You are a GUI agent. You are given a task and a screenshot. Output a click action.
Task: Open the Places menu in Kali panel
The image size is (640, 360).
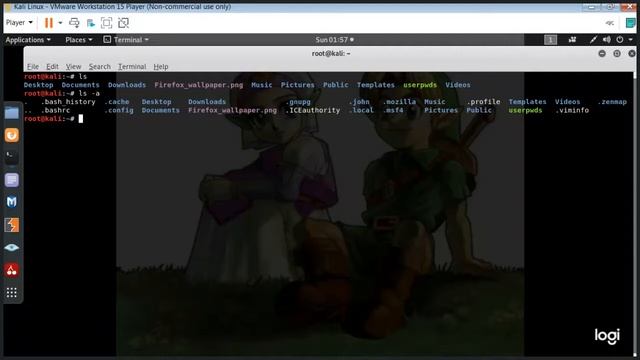pyautogui.click(x=79, y=40)
